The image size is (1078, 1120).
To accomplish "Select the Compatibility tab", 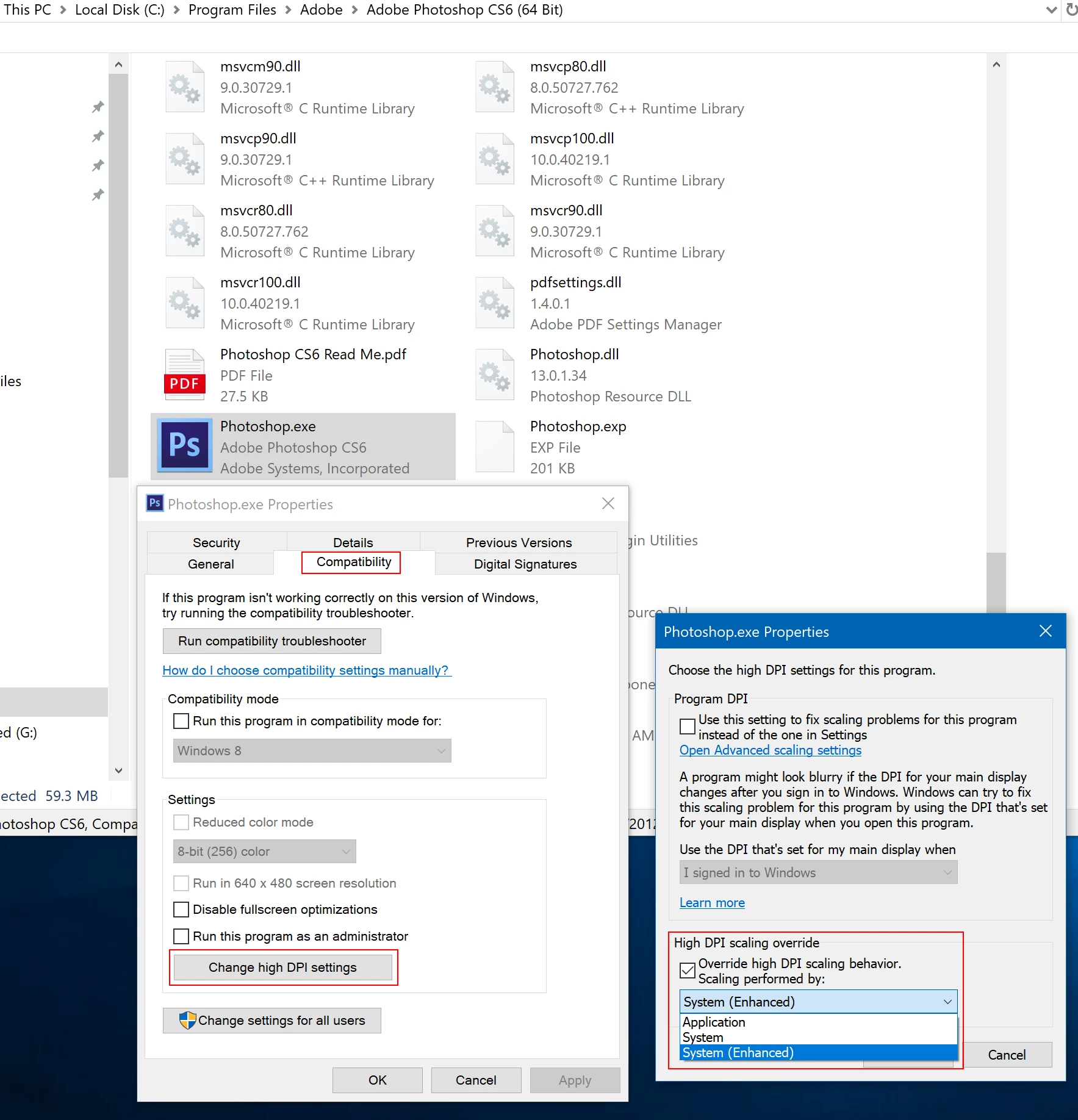I will pos(354,562).
